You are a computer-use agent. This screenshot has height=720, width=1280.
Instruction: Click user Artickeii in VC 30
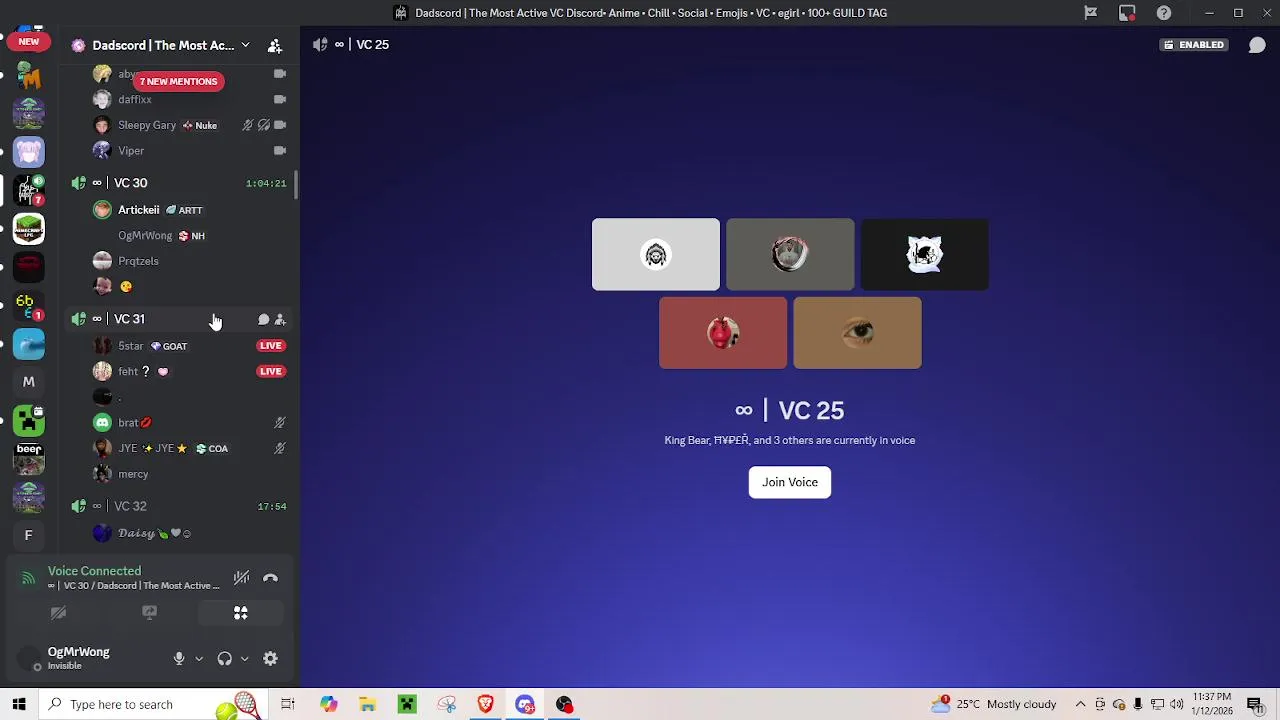coord(148,210)
